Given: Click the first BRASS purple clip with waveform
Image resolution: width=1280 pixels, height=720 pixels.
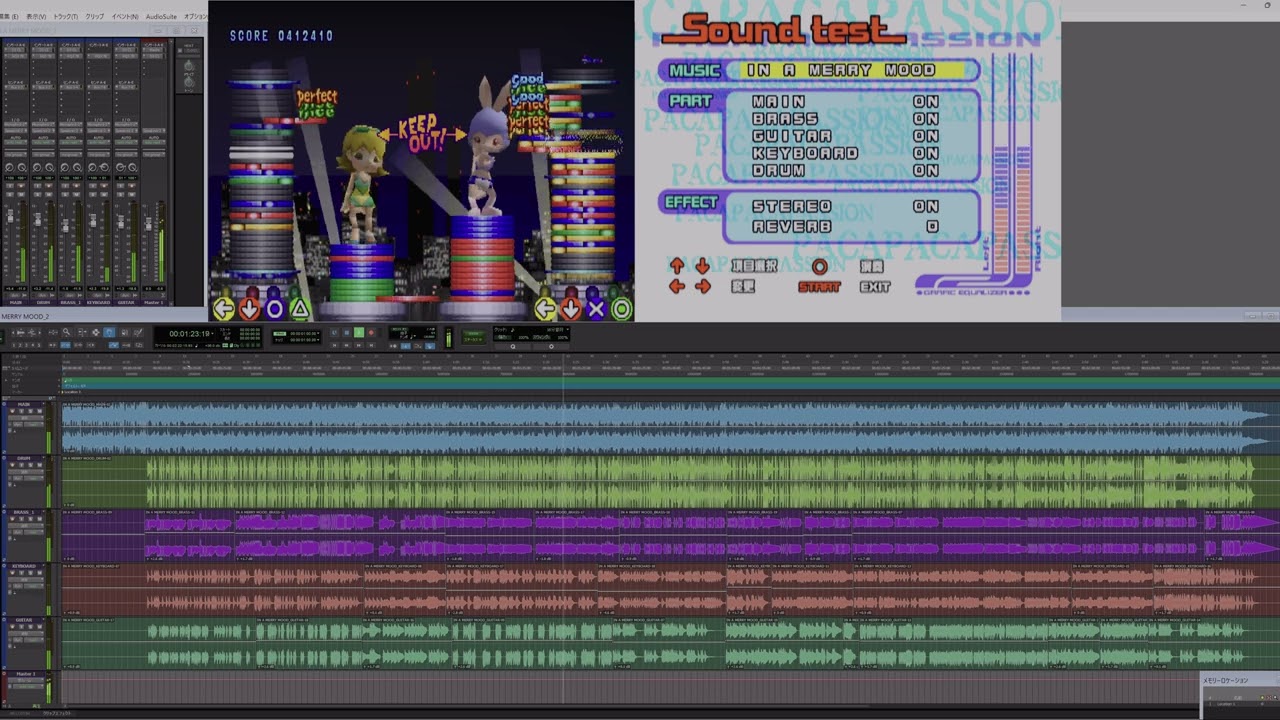Looking at the screenshot, I should pos(190,535).
